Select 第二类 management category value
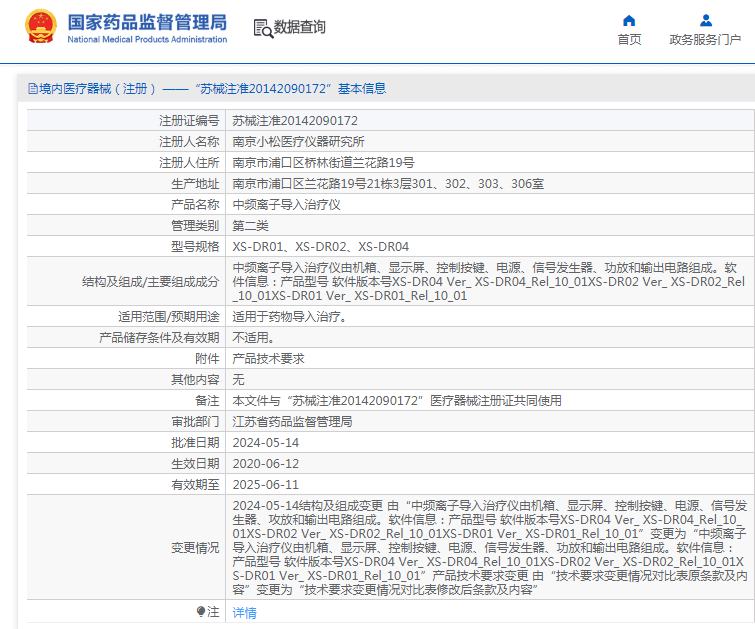Screen dimensions: 755x629 tap(250, 225)
